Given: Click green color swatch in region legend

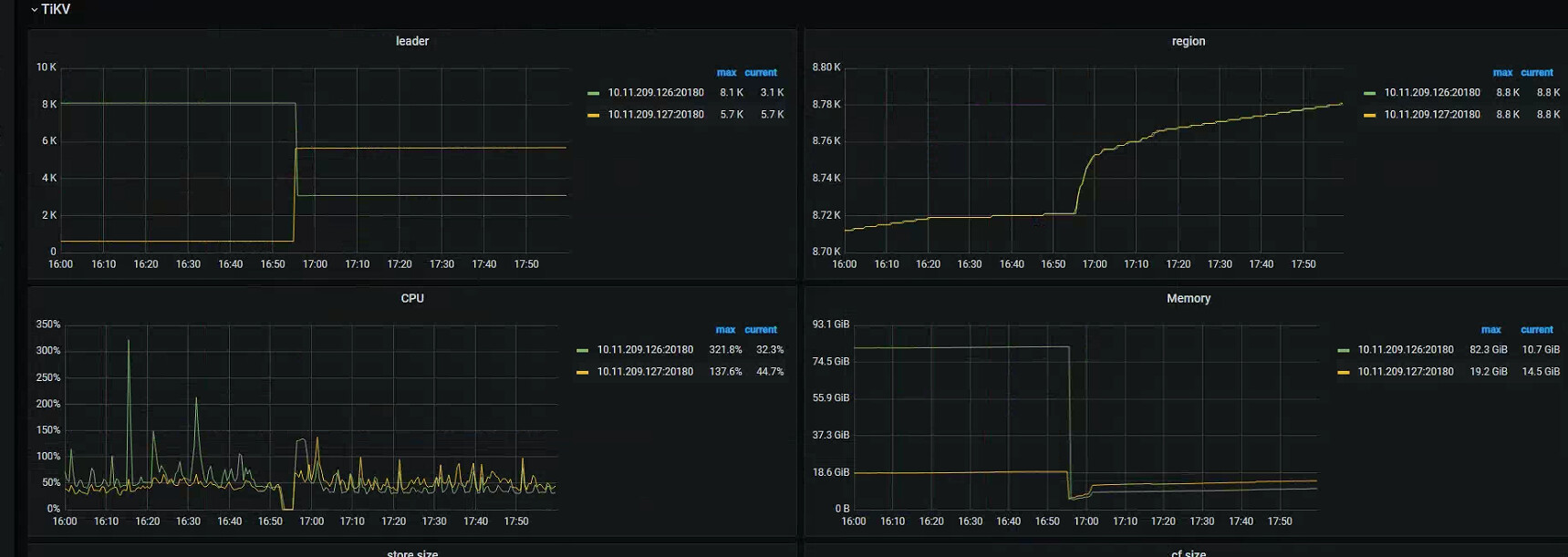Looking at the screenshot, I should coord(1369,93).
